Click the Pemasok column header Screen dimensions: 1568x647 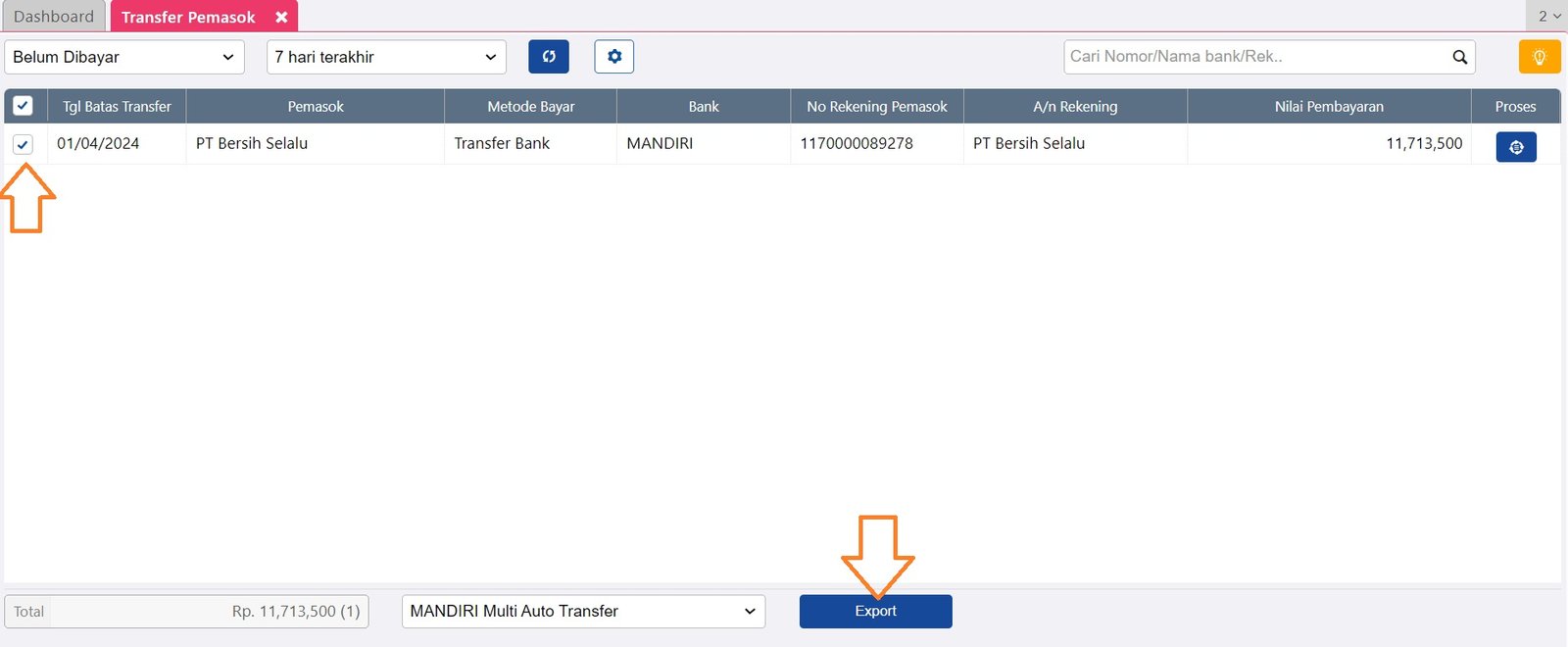coord(316,106)
